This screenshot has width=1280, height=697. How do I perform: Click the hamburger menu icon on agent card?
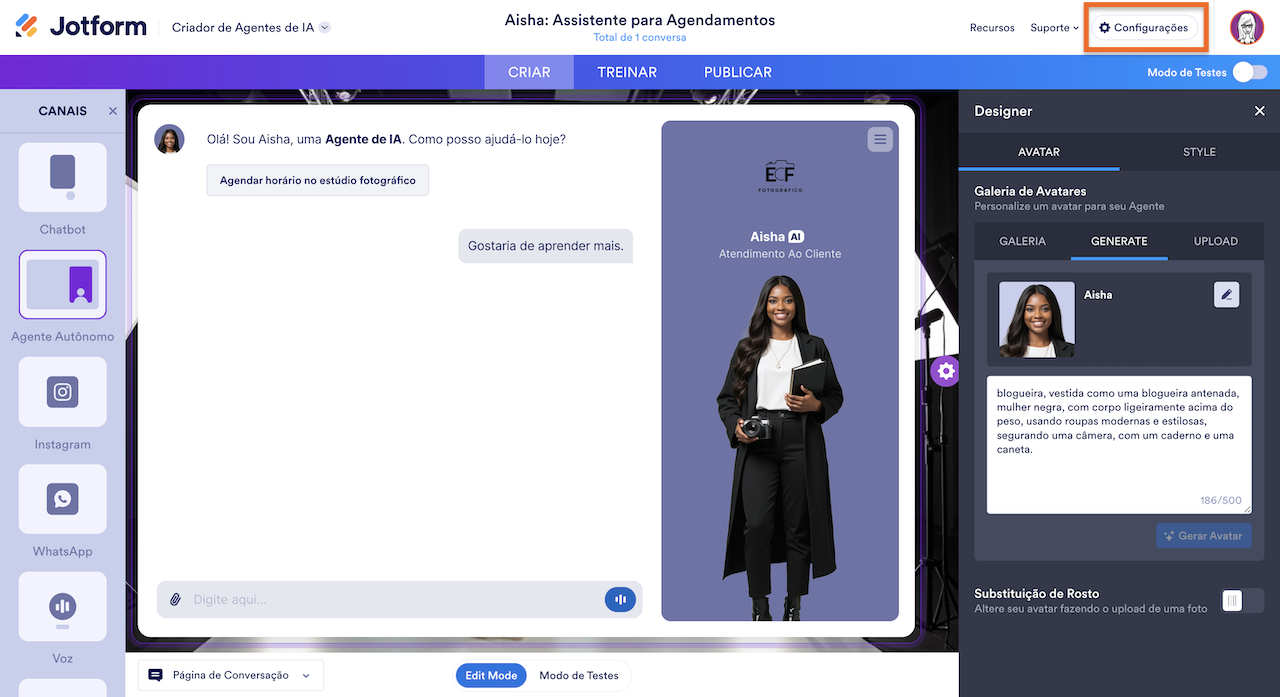pos(880,139)
